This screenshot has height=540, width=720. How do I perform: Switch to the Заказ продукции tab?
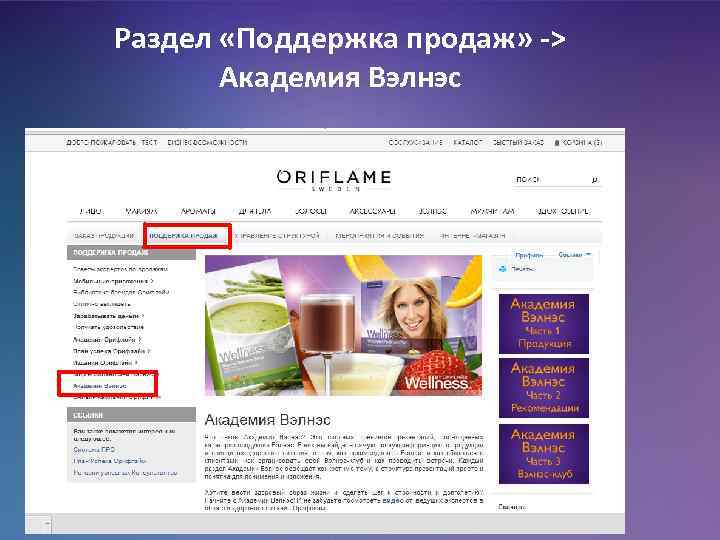[x=104, y=236]
